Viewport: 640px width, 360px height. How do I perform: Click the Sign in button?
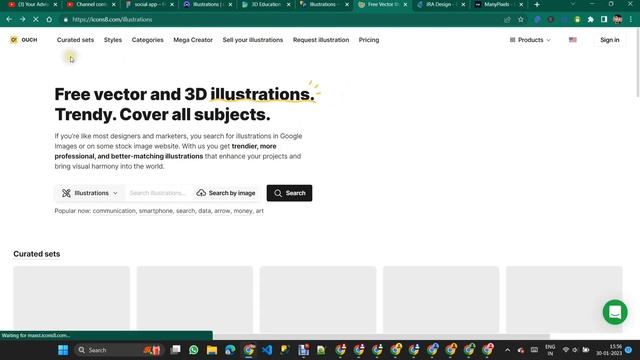click(x=609, y=40)
